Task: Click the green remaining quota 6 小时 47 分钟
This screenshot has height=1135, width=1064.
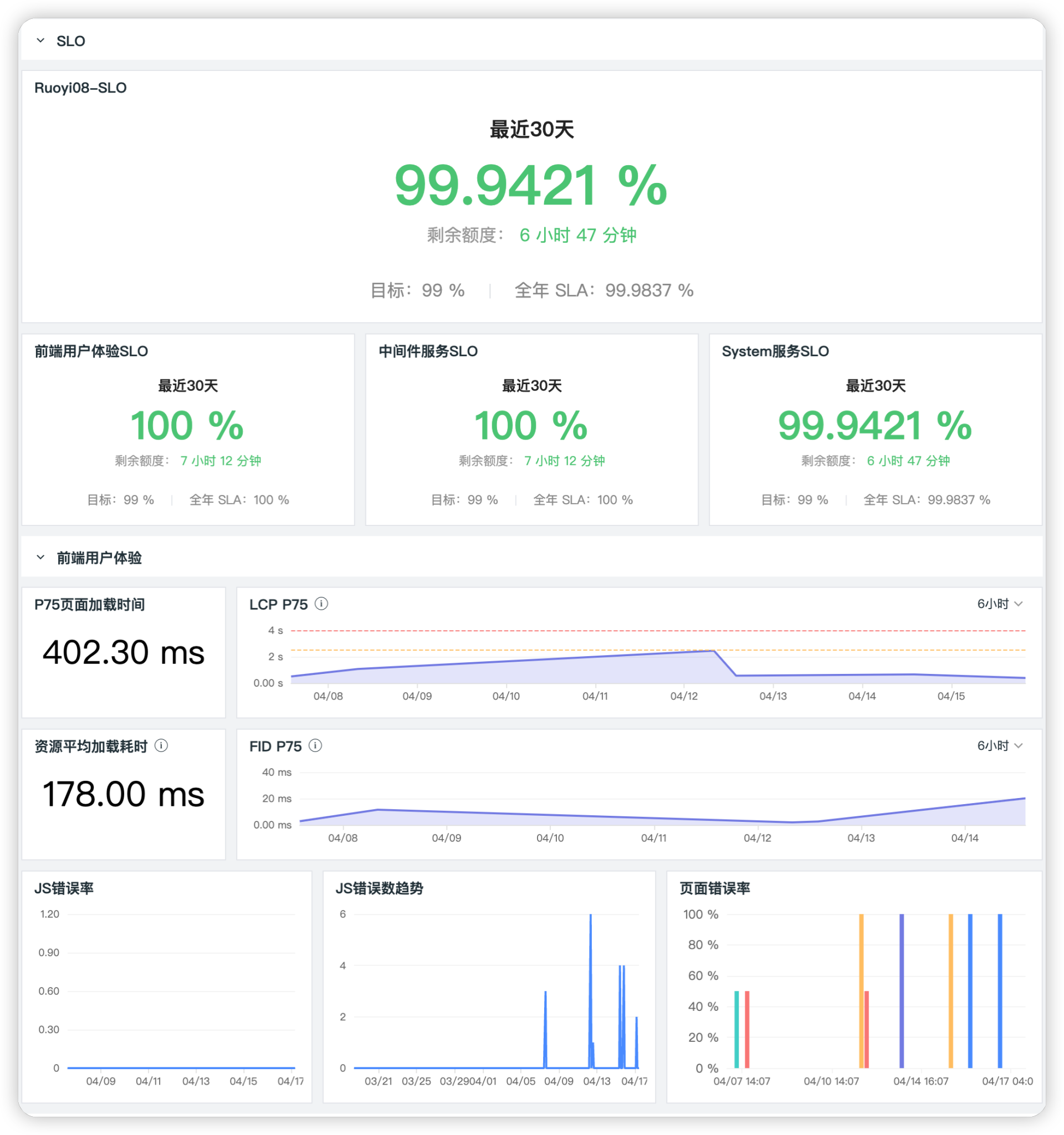Action: pos(578,235)
